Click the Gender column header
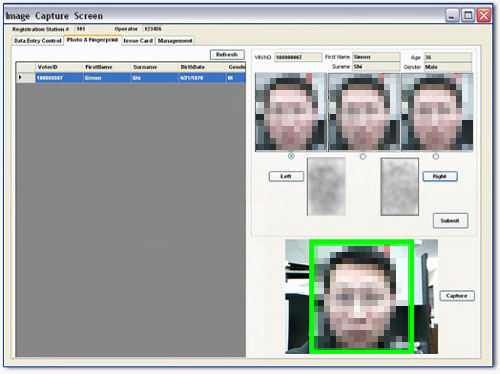Screen dimensions: 500x374 [236, 67]
